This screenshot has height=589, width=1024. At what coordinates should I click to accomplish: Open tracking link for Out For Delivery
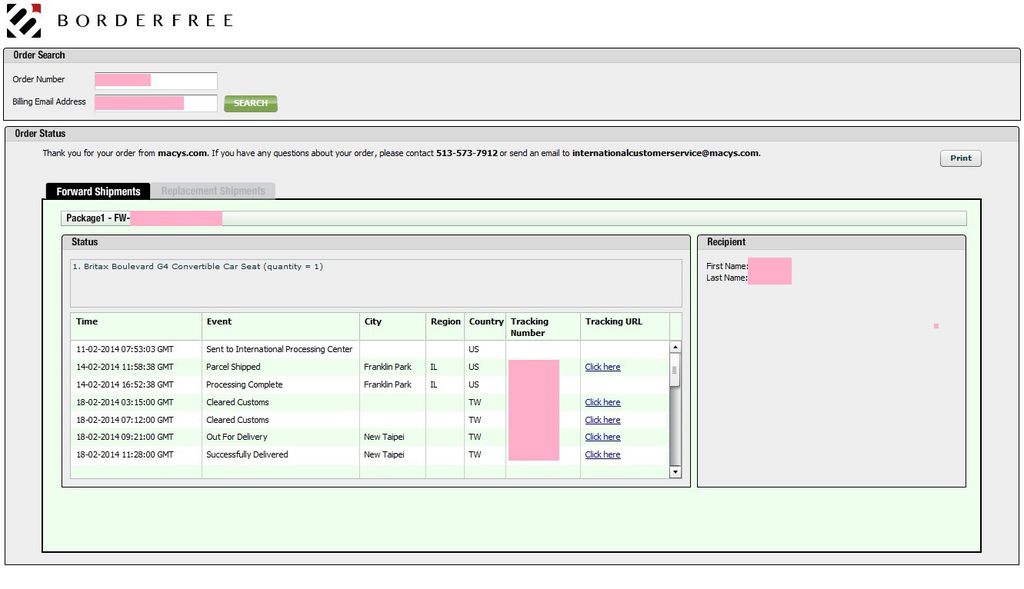[602, 437]
